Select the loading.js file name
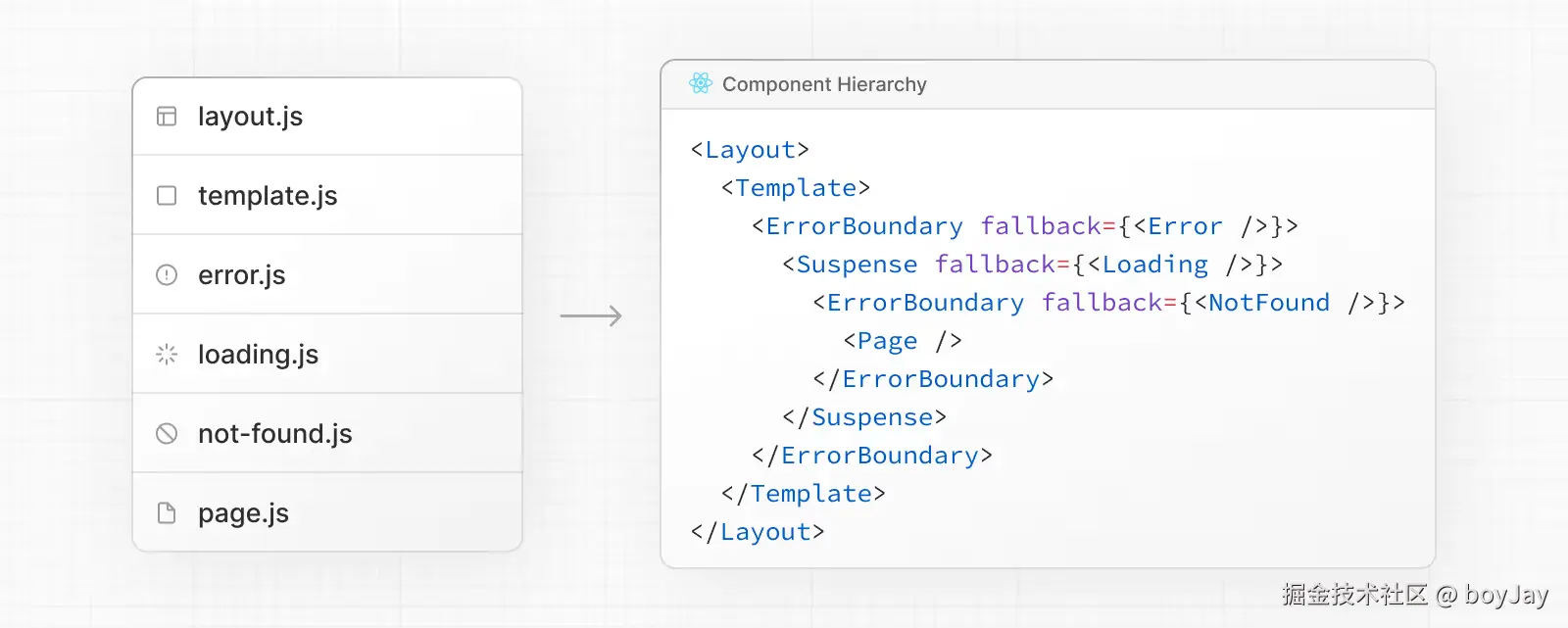The image size is (1568, 628). [258, 355]
